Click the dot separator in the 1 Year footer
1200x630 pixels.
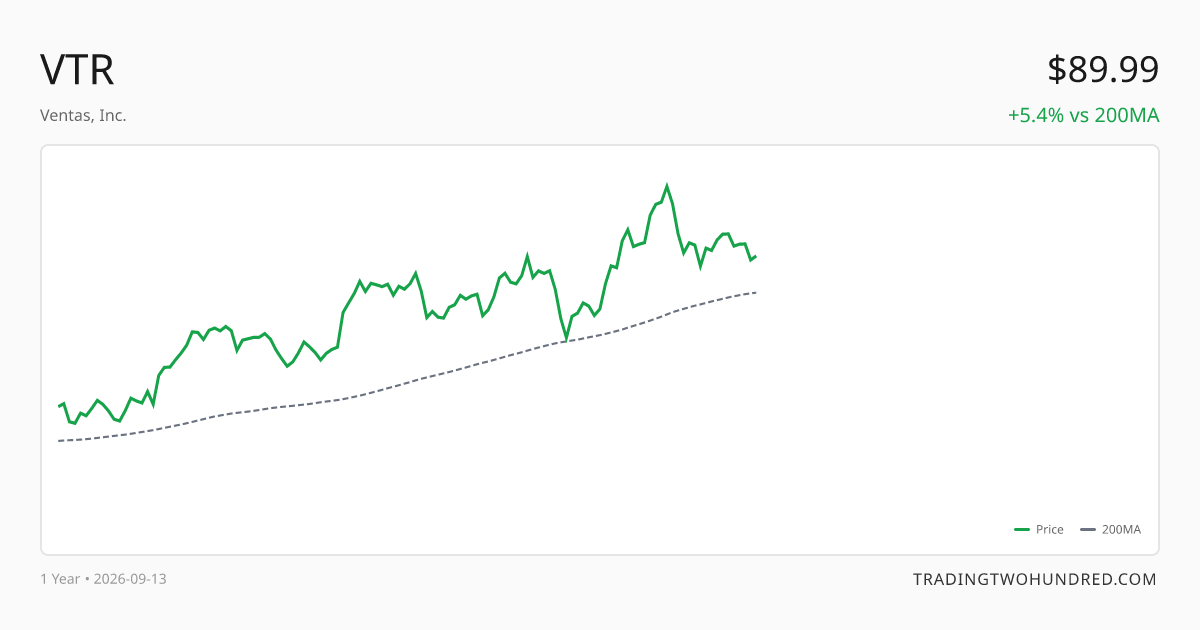tap(87, 579)
